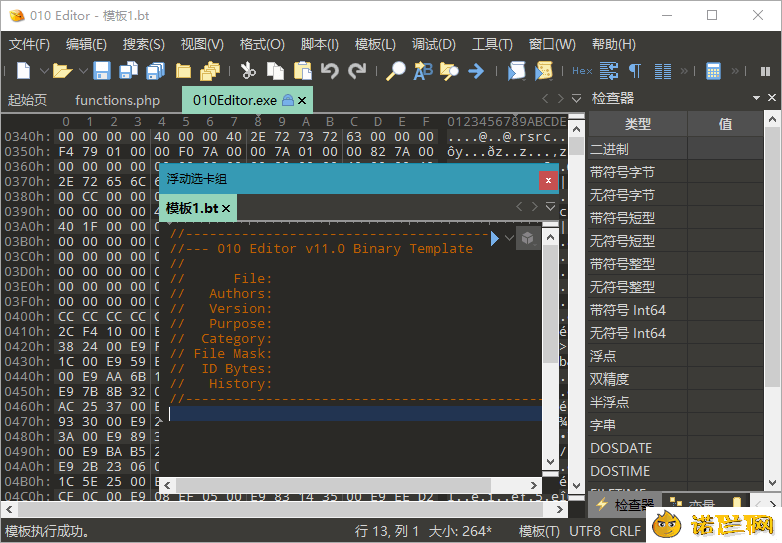Viewport: 782px width, 543px height.
Task: Click the lock icon on 010Editor.exe tab
Action: click(x=288, y=100)
